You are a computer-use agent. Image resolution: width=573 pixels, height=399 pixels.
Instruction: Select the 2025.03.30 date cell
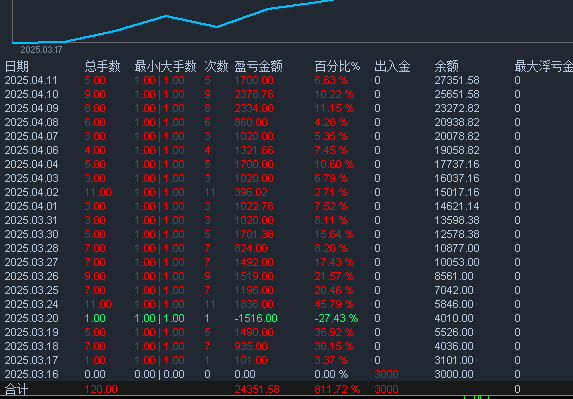point(31,234)
